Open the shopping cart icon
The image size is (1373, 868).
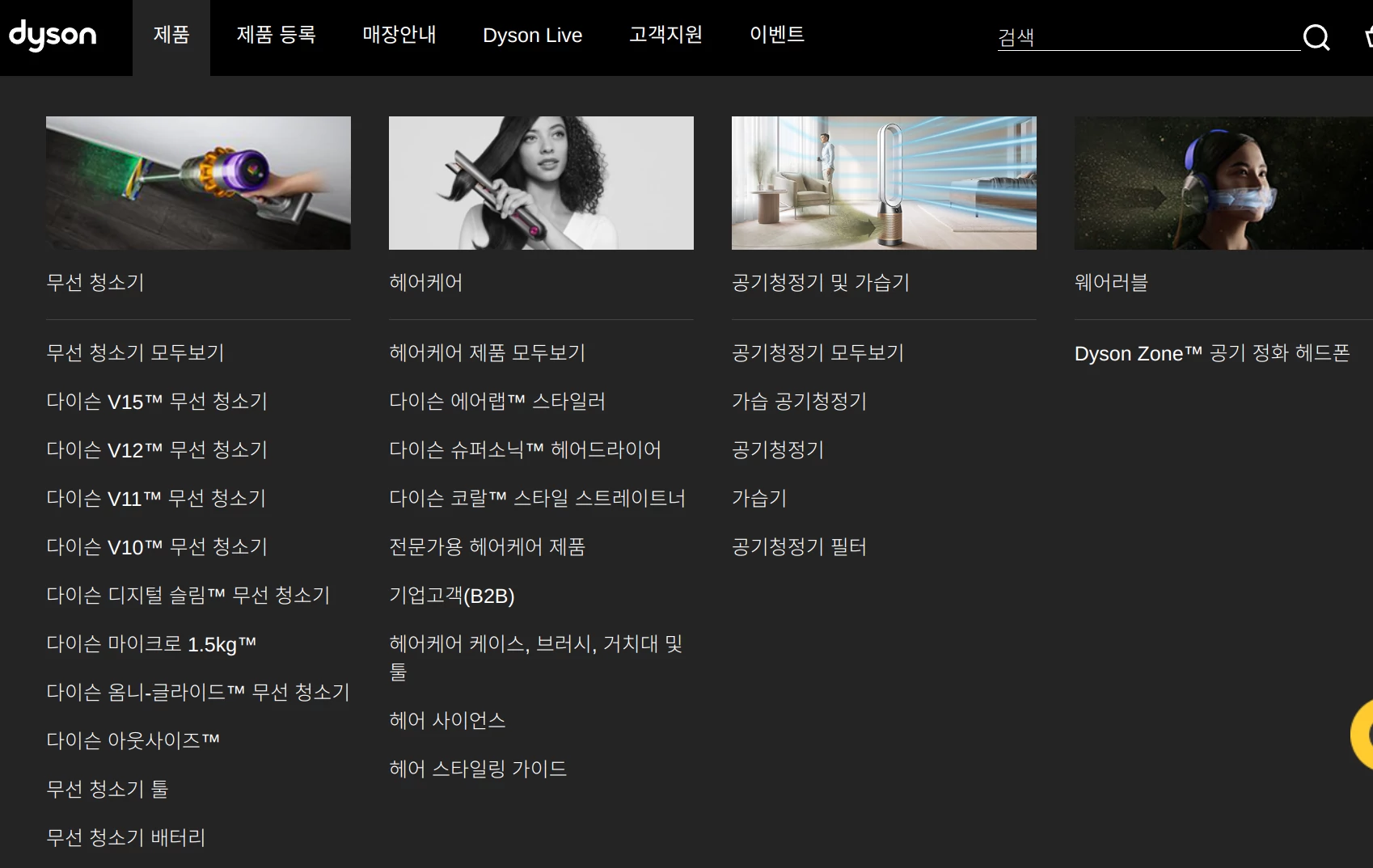click(x=1368, y=37)
